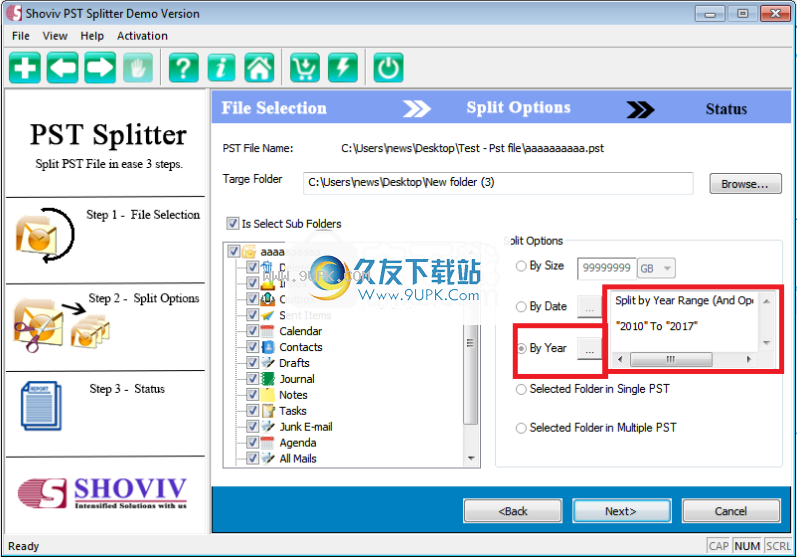Uncheck the Drafts folder checkbox
The height and width of the screenshot is (557, 797).
tap(252, 363)
